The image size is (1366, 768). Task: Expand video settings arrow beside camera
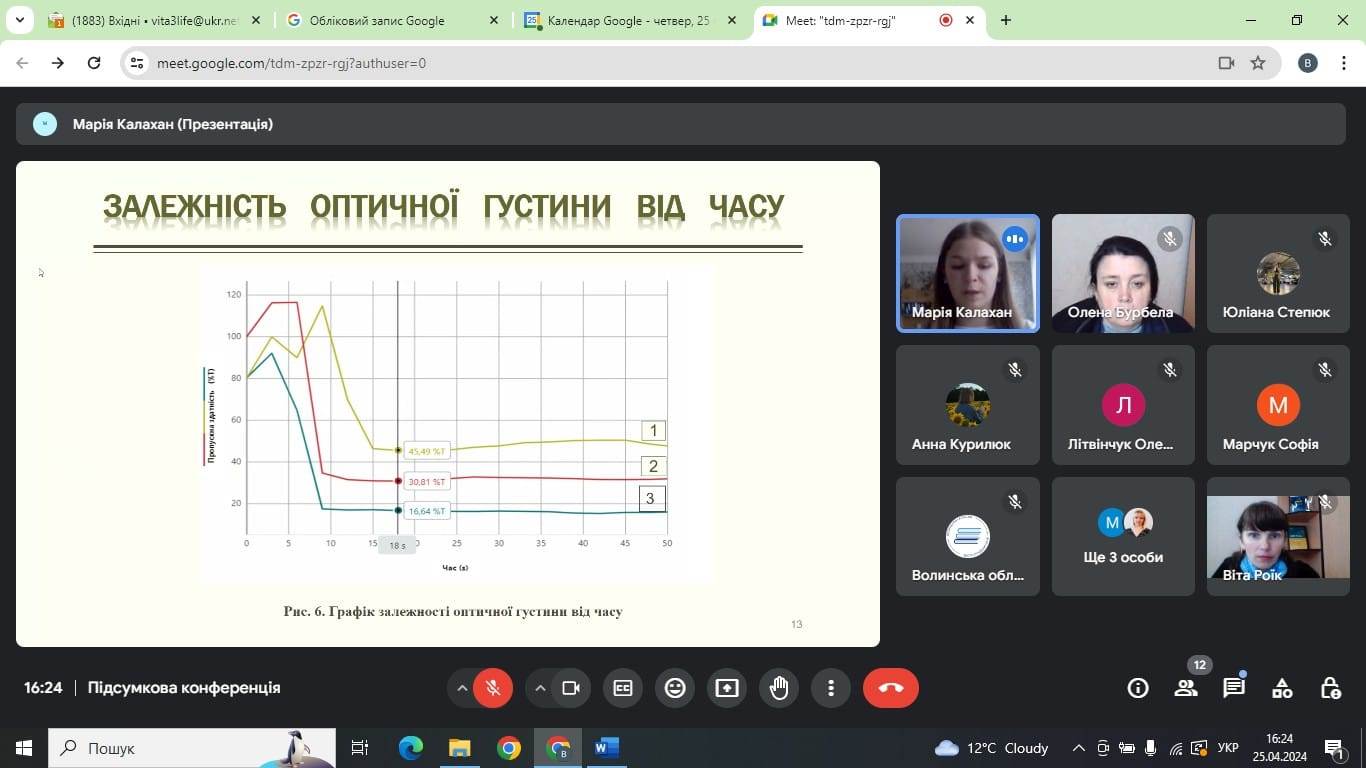(540, 688)
